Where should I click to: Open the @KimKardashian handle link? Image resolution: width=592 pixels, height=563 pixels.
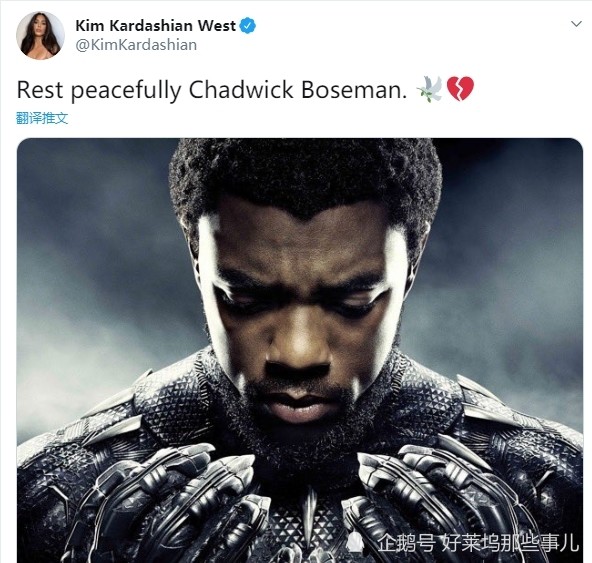click(136, 45)
